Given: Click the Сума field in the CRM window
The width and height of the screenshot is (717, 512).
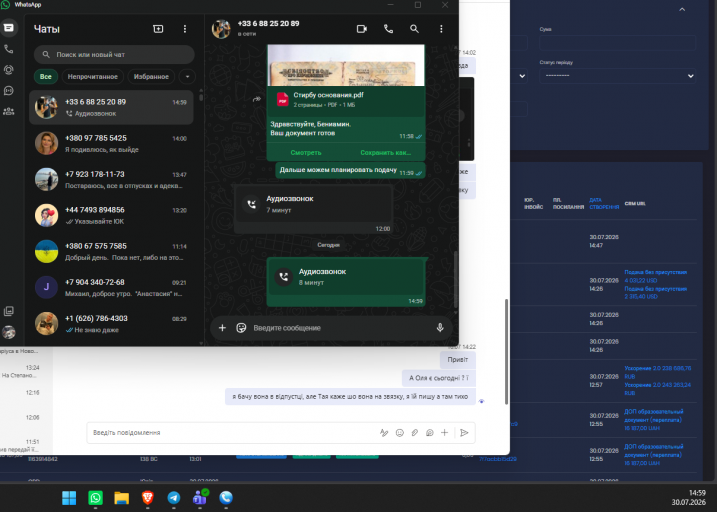Looking at the screenshot, I should pyautogui.click(x=618, y=43).
